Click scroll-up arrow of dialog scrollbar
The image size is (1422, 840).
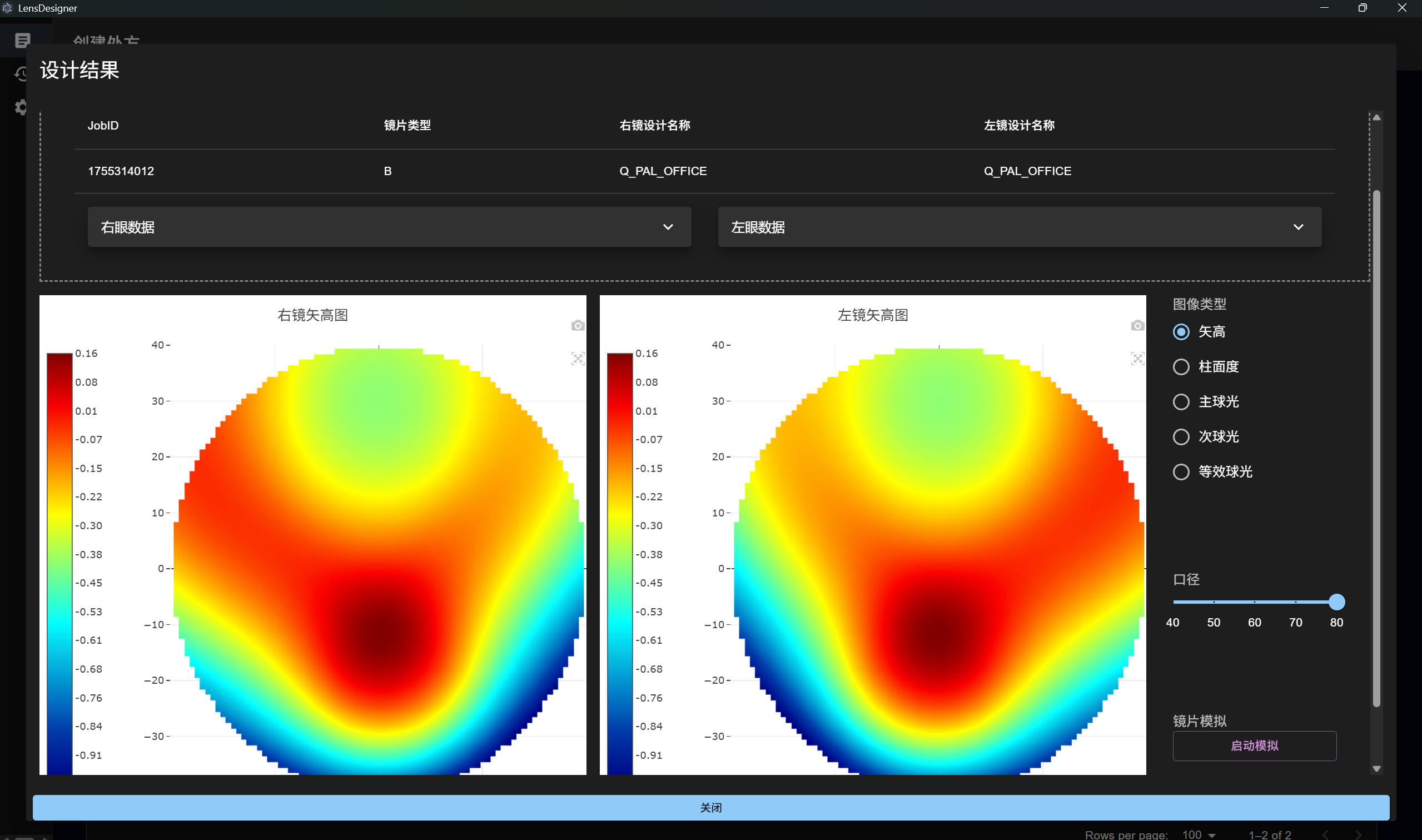pyautogui.click(x=1377, y=117)
